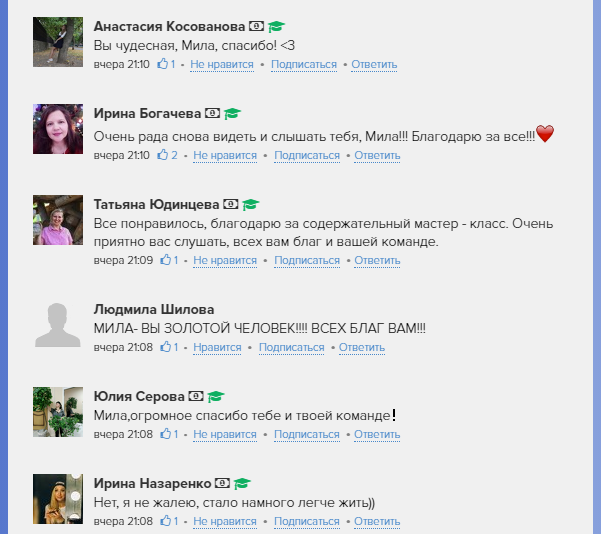This screenshot has height=534, width=601.
Task: Reply to Татьяна Юдинцева's comment
Action: [377, 260]
